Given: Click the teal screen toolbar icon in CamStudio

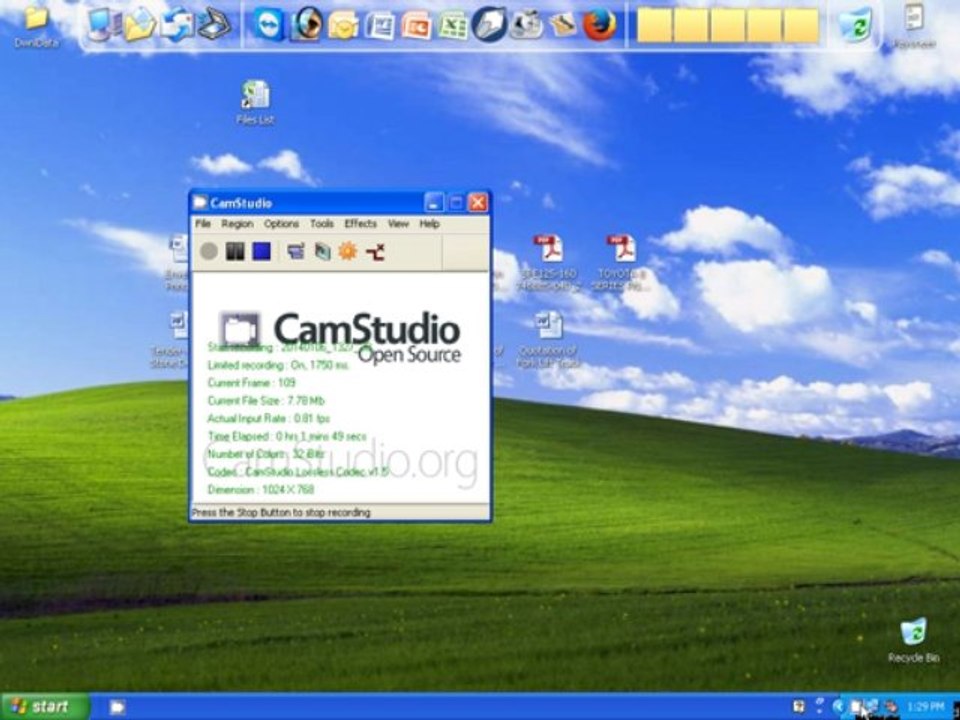Looking at the screenshot, I should tap(322, 251).
